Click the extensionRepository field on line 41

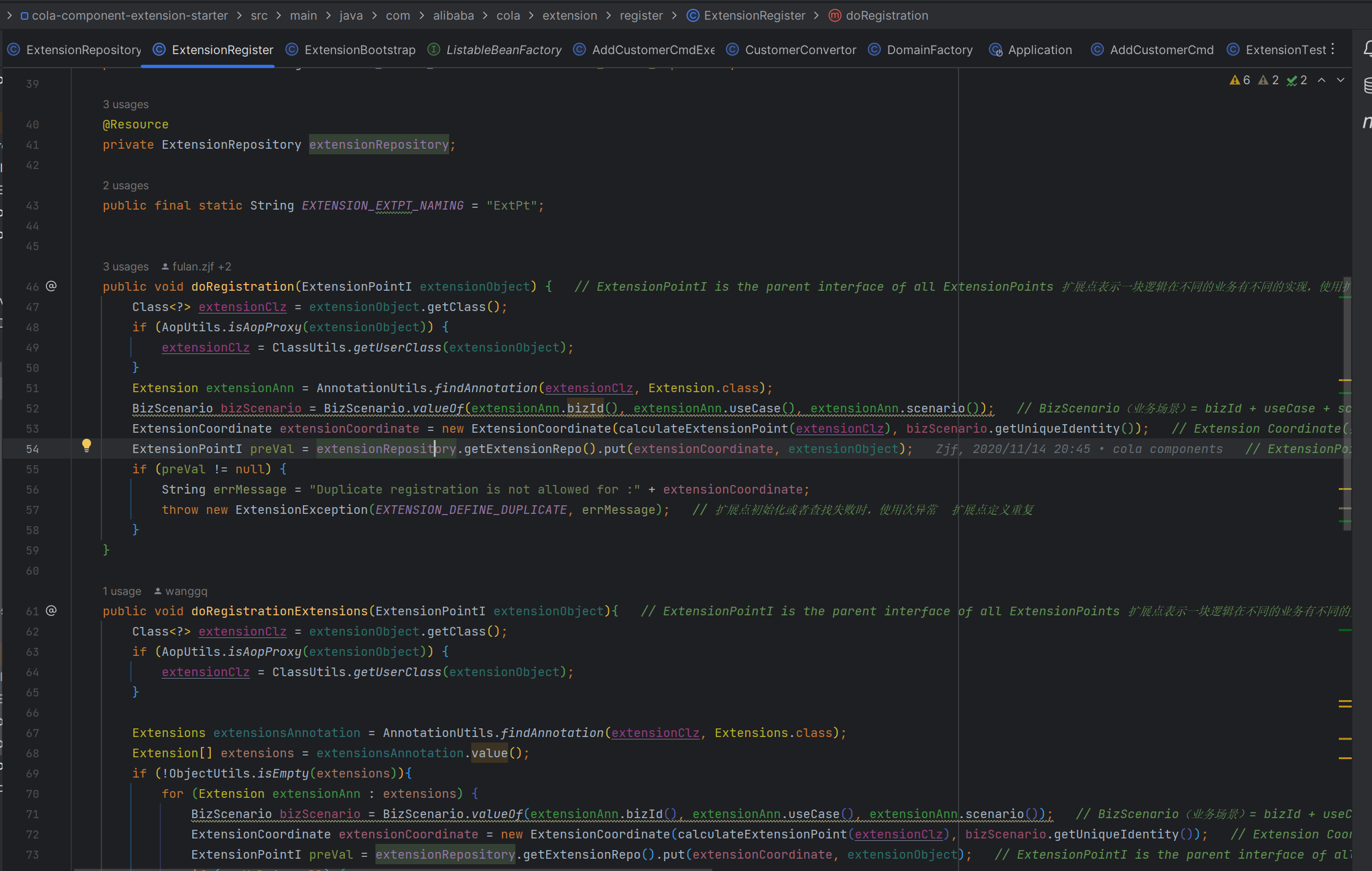tap(378, 144)
